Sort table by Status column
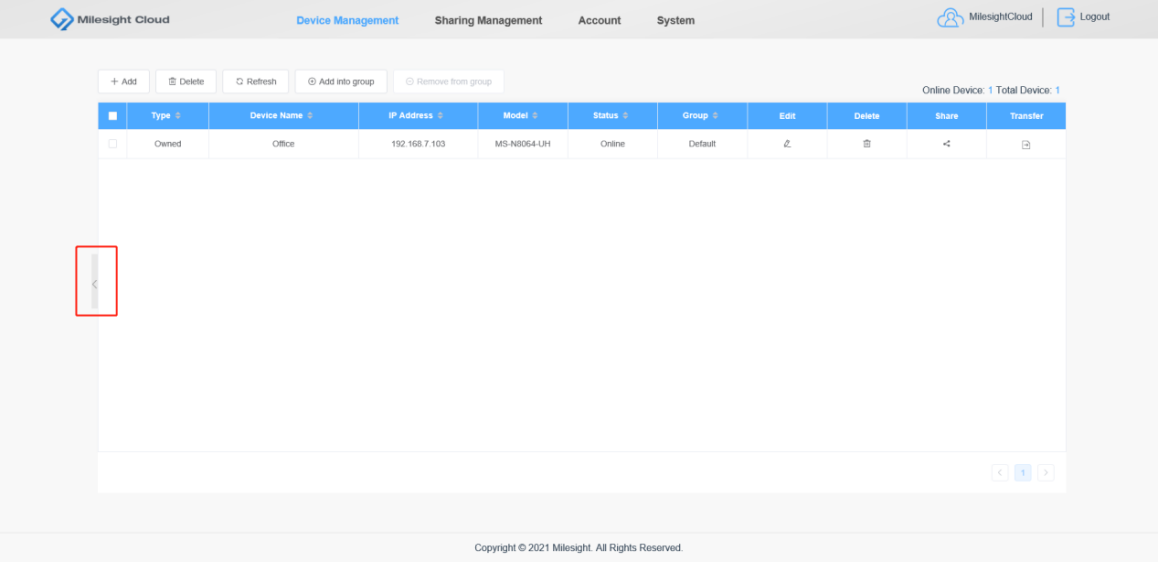 [x=626, y=116]
